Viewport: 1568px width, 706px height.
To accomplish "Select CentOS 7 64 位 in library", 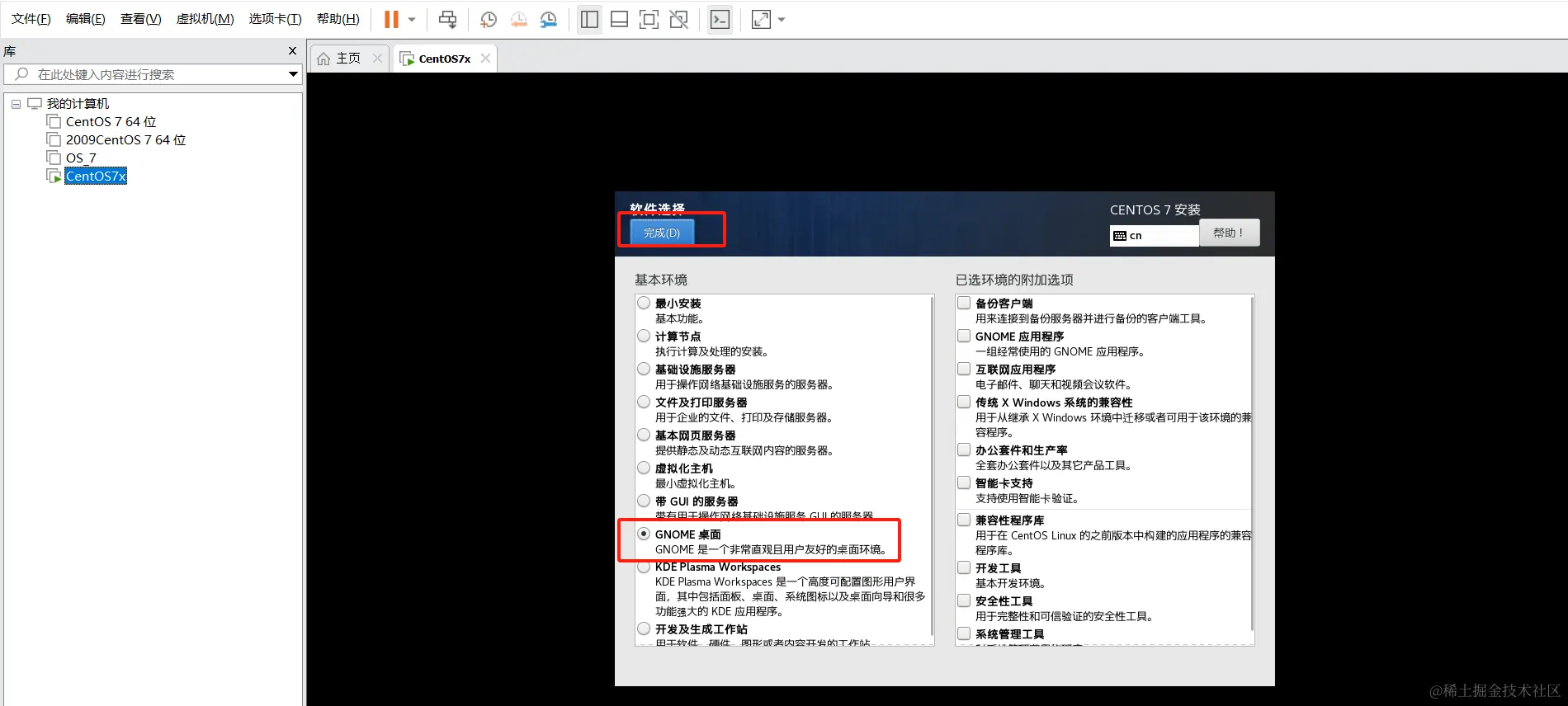I will tap(111, 122).
